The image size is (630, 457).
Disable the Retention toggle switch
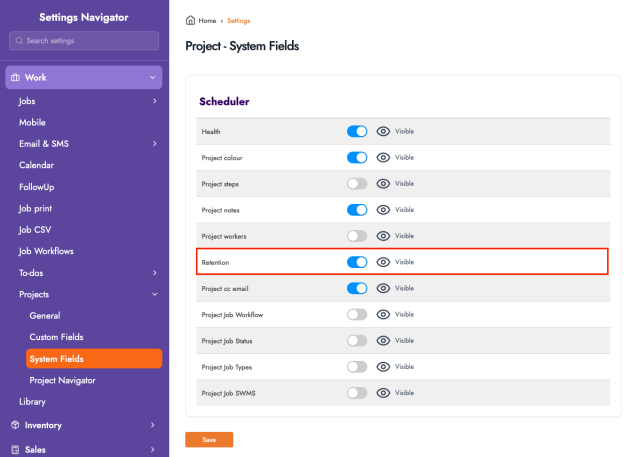coord(357,262)
